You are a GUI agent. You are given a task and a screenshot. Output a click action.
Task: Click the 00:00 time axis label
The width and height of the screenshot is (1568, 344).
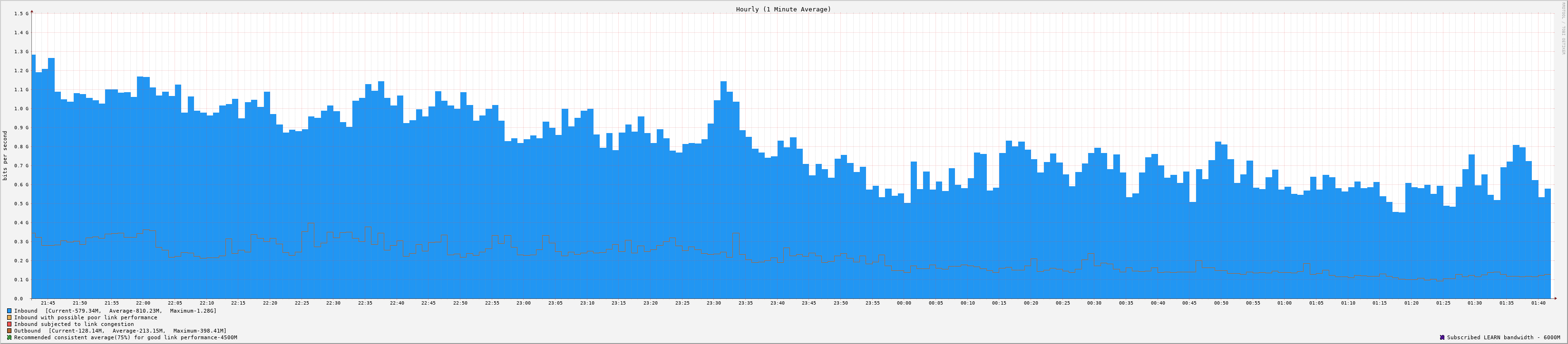click(x=904, y=303)
